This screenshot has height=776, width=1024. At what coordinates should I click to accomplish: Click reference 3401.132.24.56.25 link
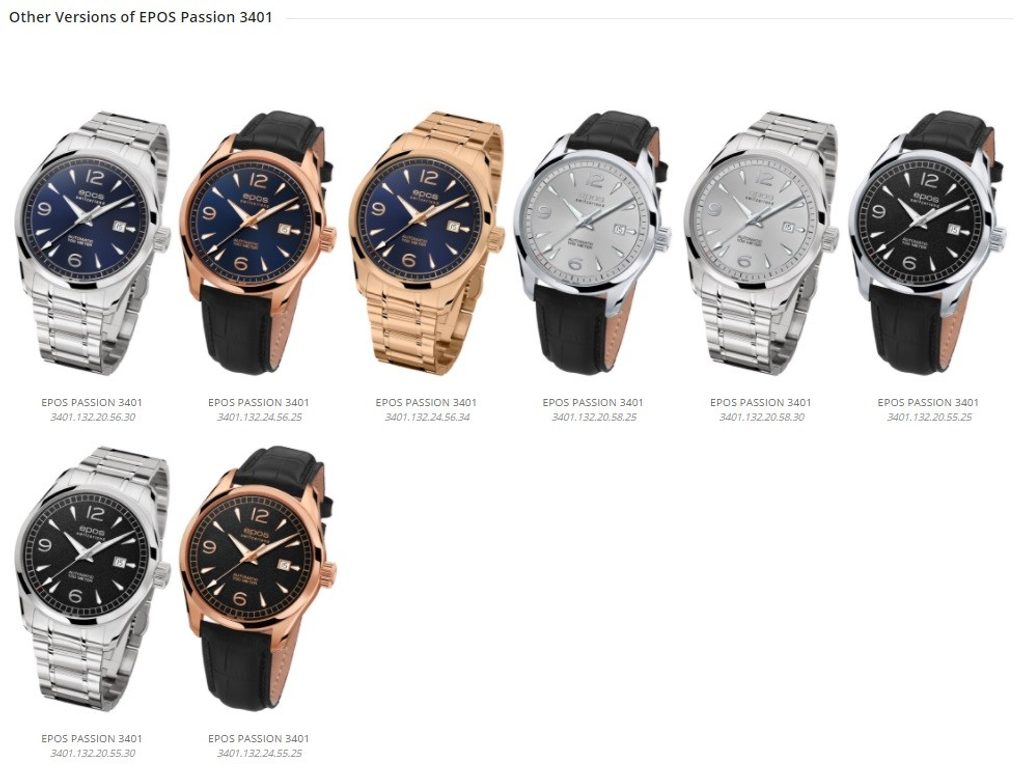point(259,417)
